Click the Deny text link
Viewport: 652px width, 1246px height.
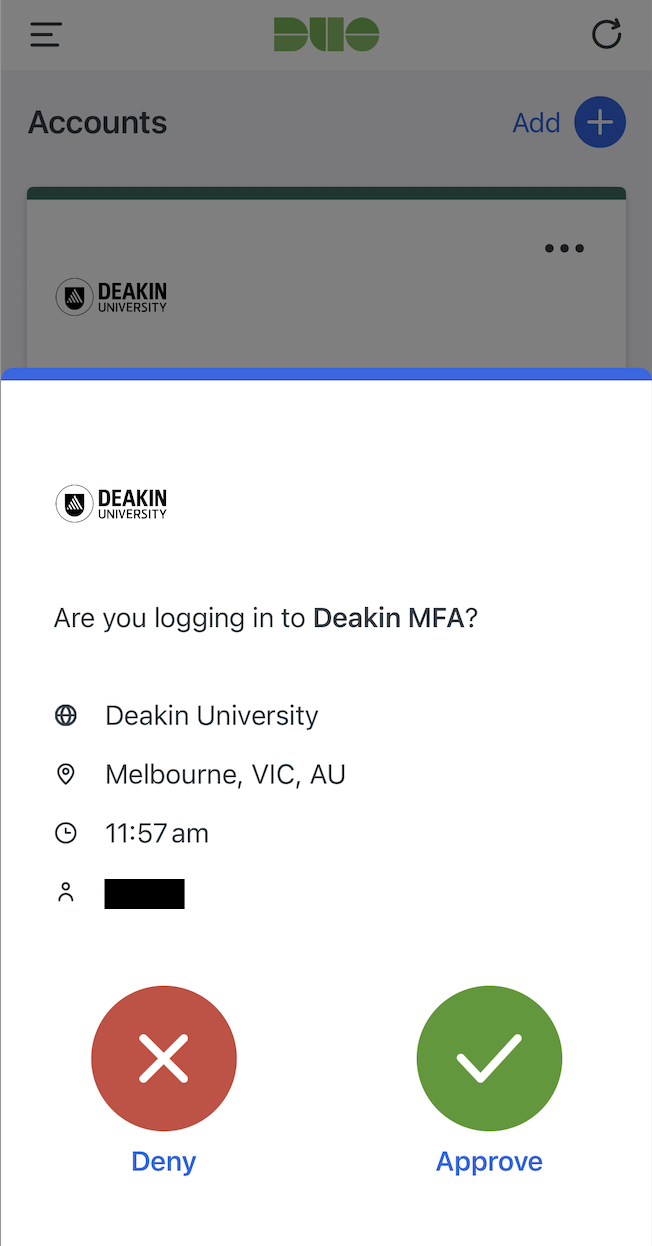pyautogui.click(x=164, y=1161)
